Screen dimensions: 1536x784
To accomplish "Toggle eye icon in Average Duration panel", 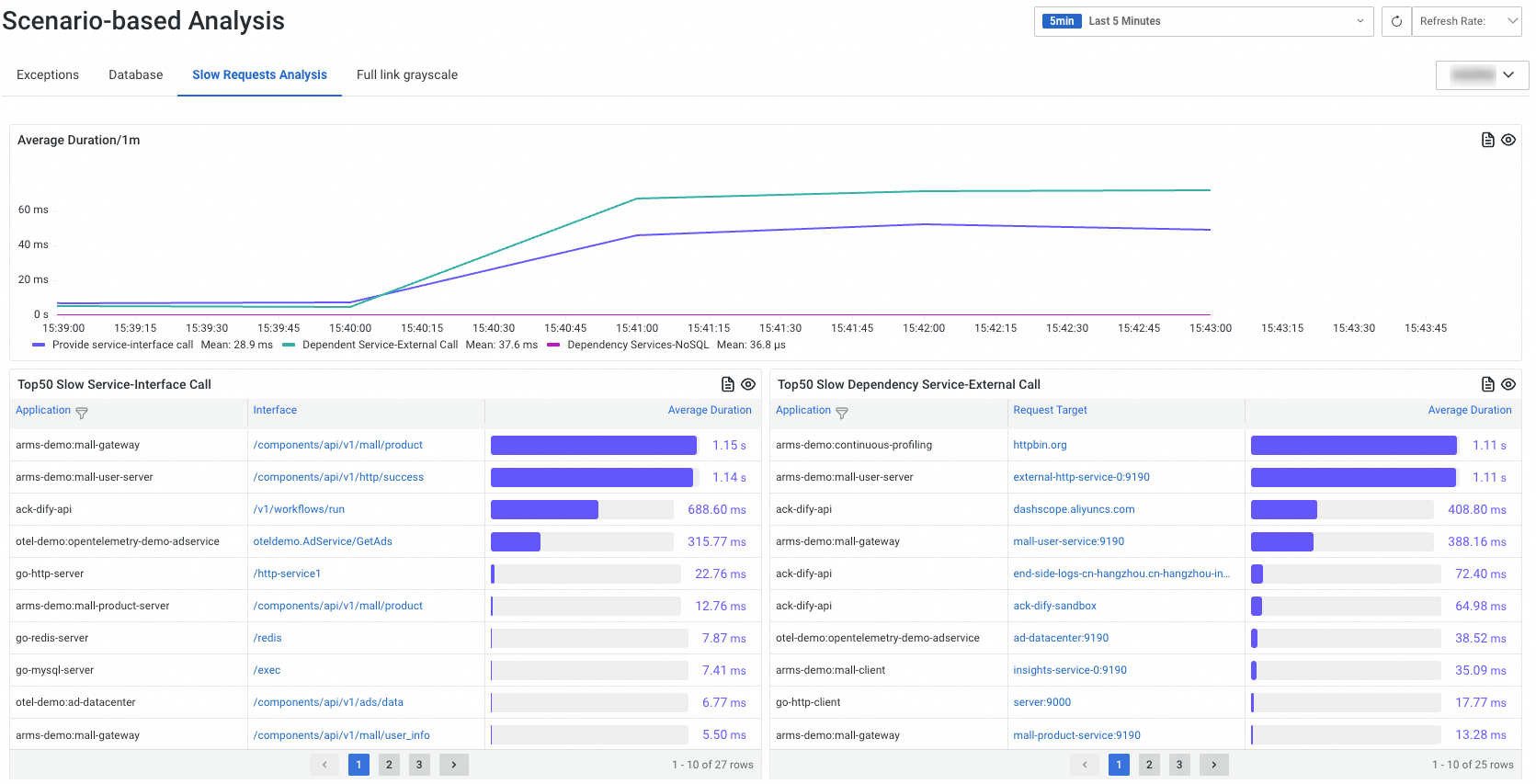I will [1508, 140].
